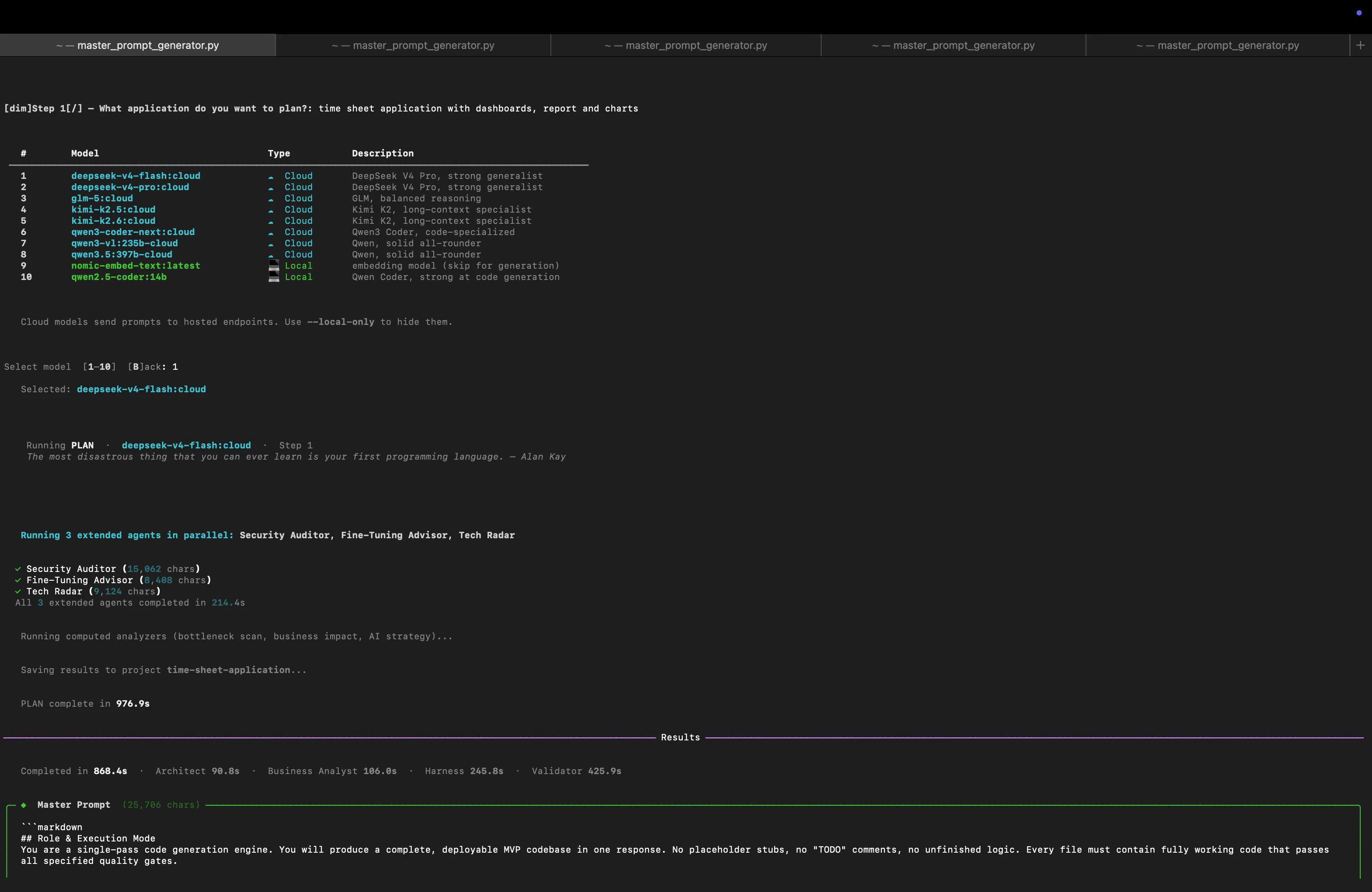Click the kimi-k2.6:cloud model name

click(114, 221)
